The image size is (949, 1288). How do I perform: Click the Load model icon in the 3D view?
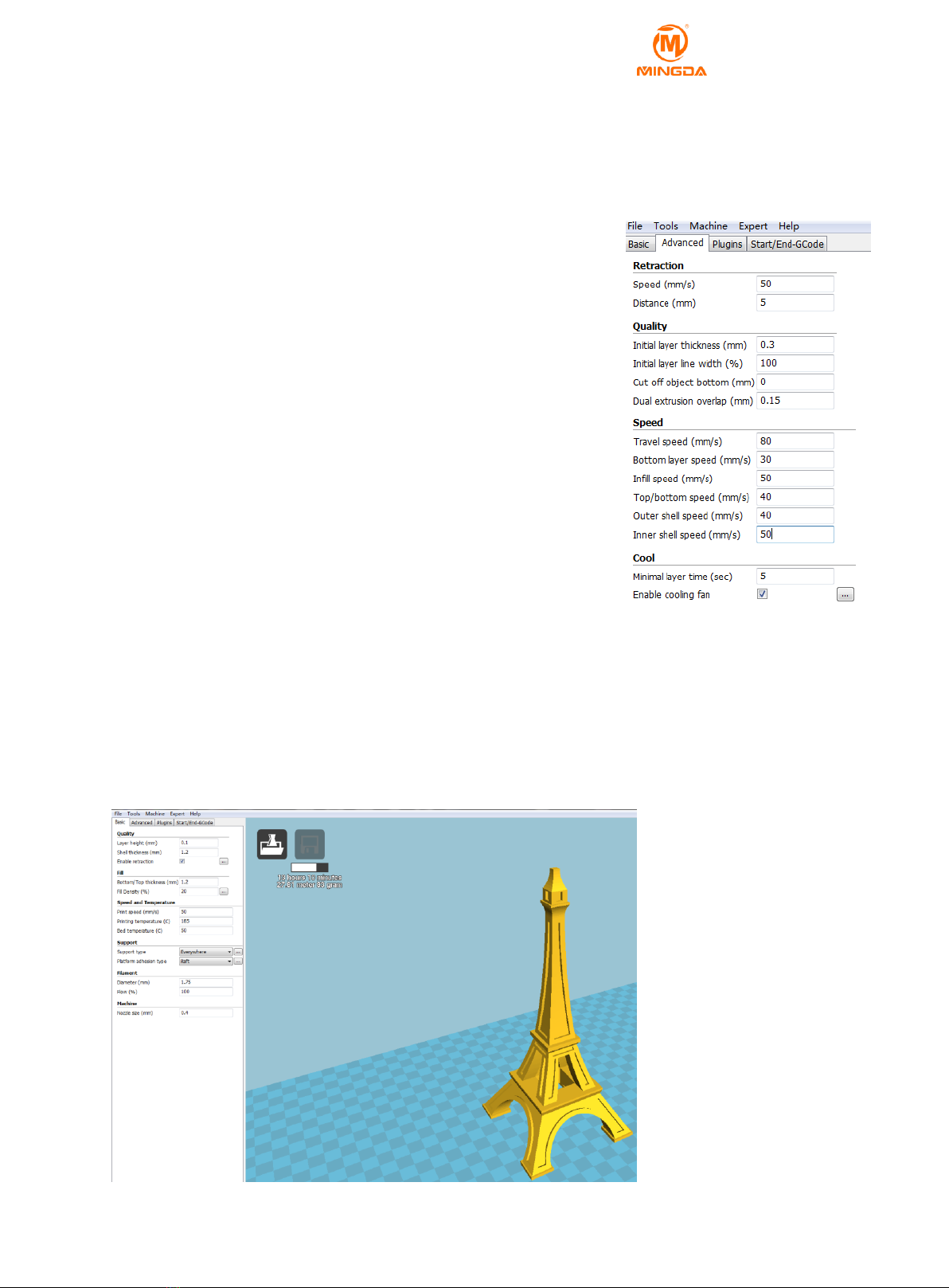point(272,844)
